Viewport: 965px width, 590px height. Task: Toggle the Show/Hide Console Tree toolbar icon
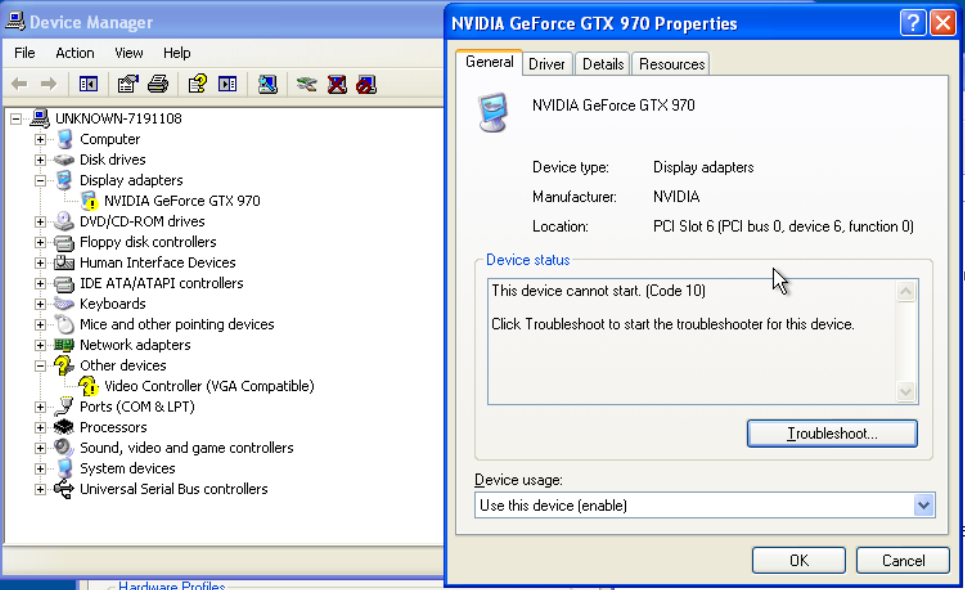pyautogui.click(x=88, y=84)
